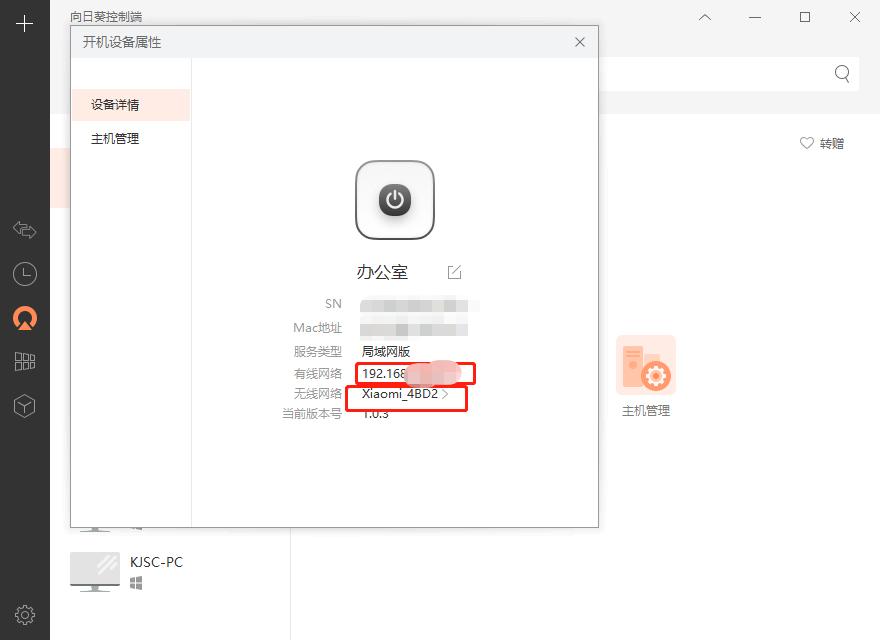Image resolution: width=880 pixels, height=640 pixels.
Task: Select the Sunlogin orange logo icon in sidebar
Action: coord(24,320)
